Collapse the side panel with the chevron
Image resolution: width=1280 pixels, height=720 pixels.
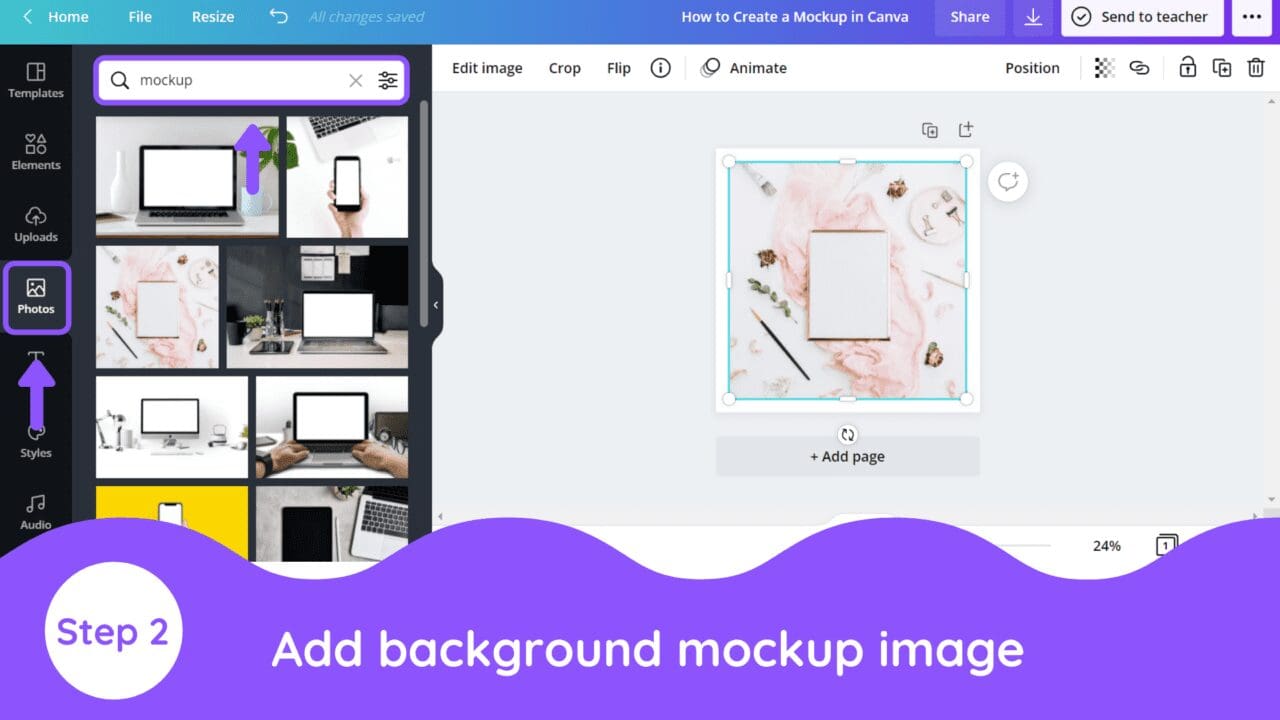(436, 305)
